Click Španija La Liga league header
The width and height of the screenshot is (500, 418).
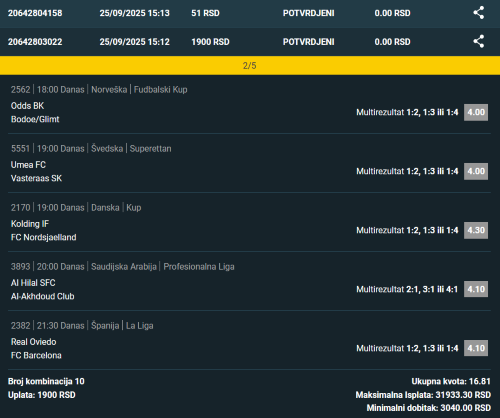(x=122, y=325)
